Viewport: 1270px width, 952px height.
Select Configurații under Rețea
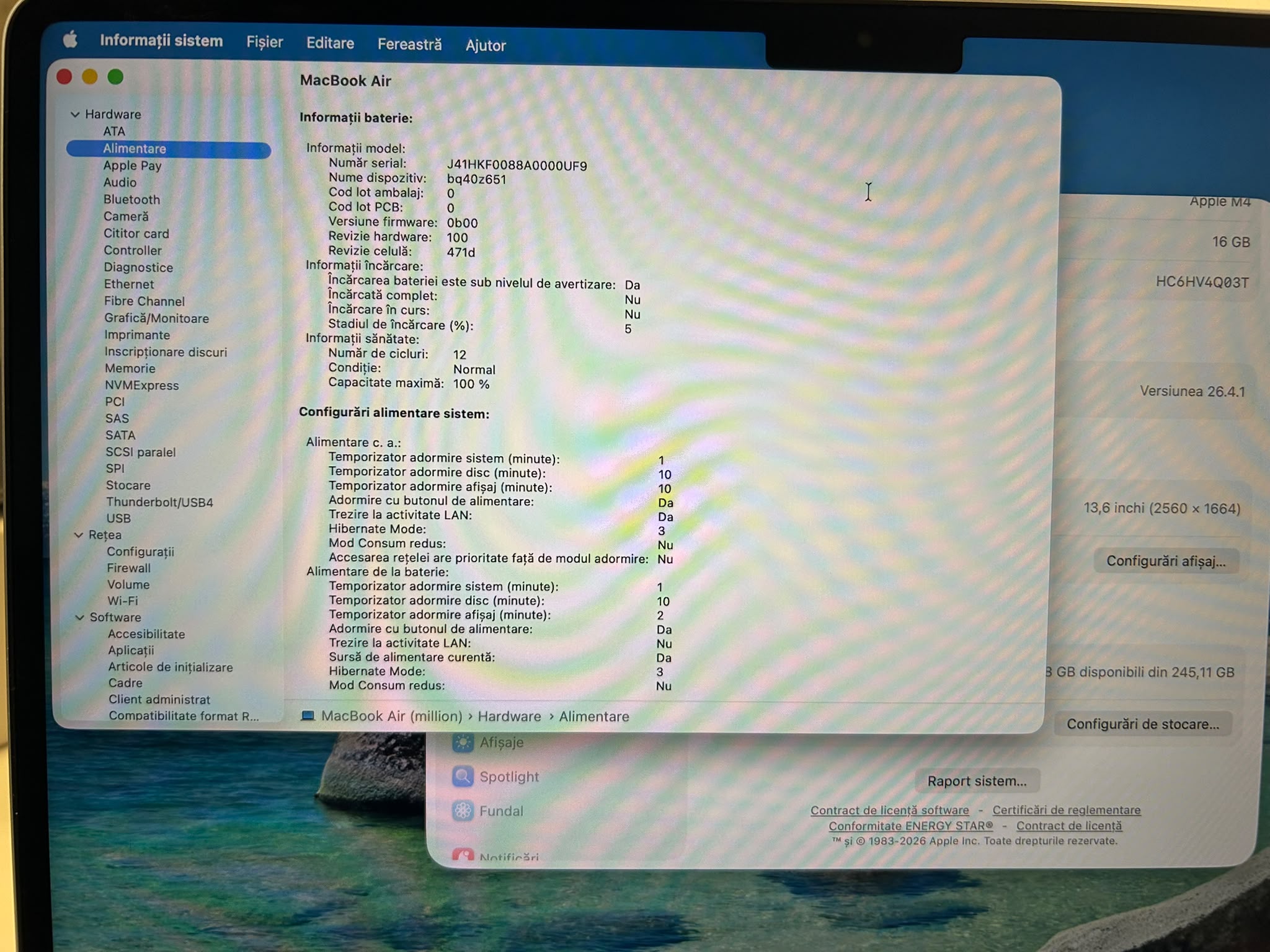(140, 552)
